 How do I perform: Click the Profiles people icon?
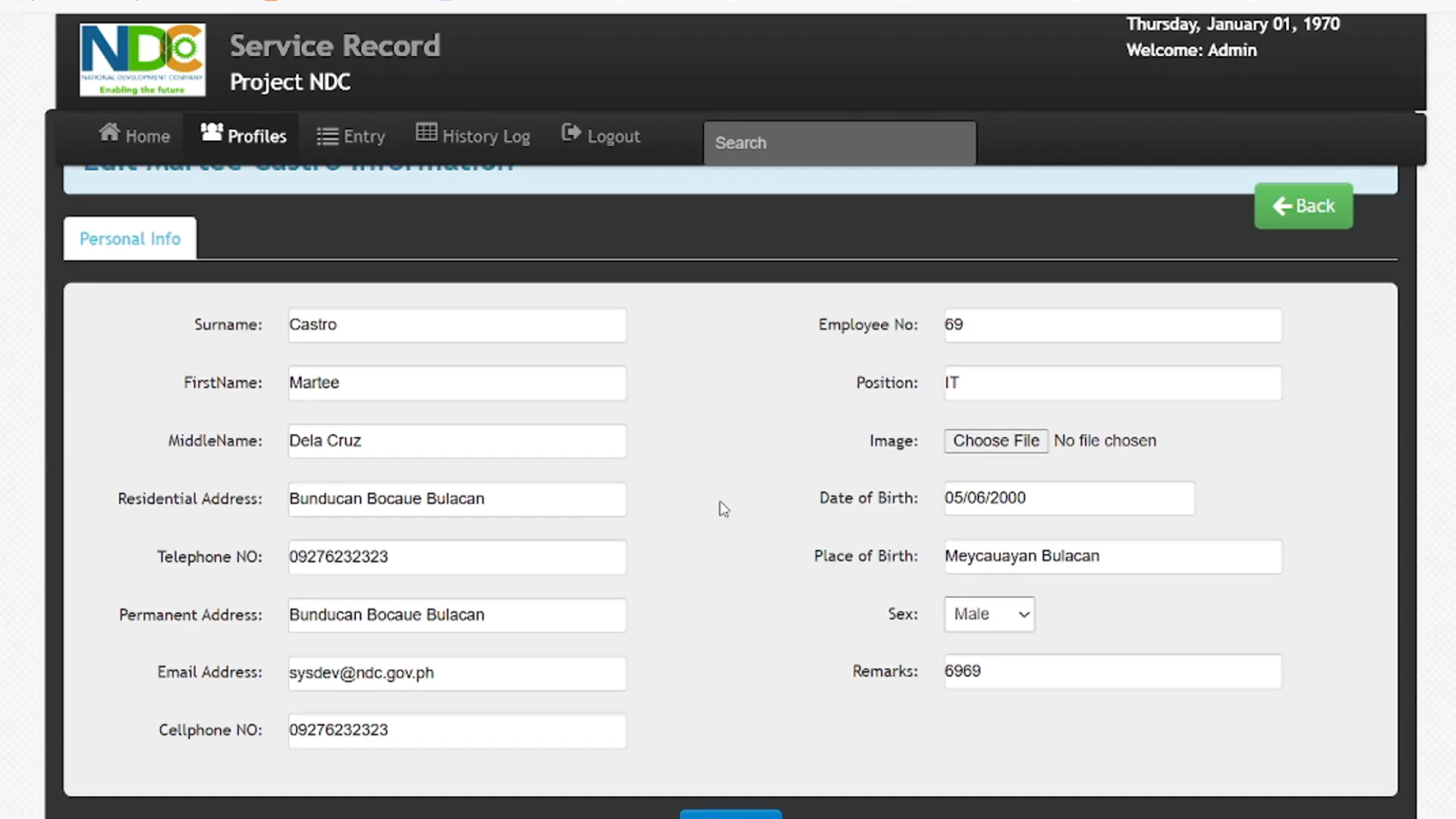(x=211, y=134)
